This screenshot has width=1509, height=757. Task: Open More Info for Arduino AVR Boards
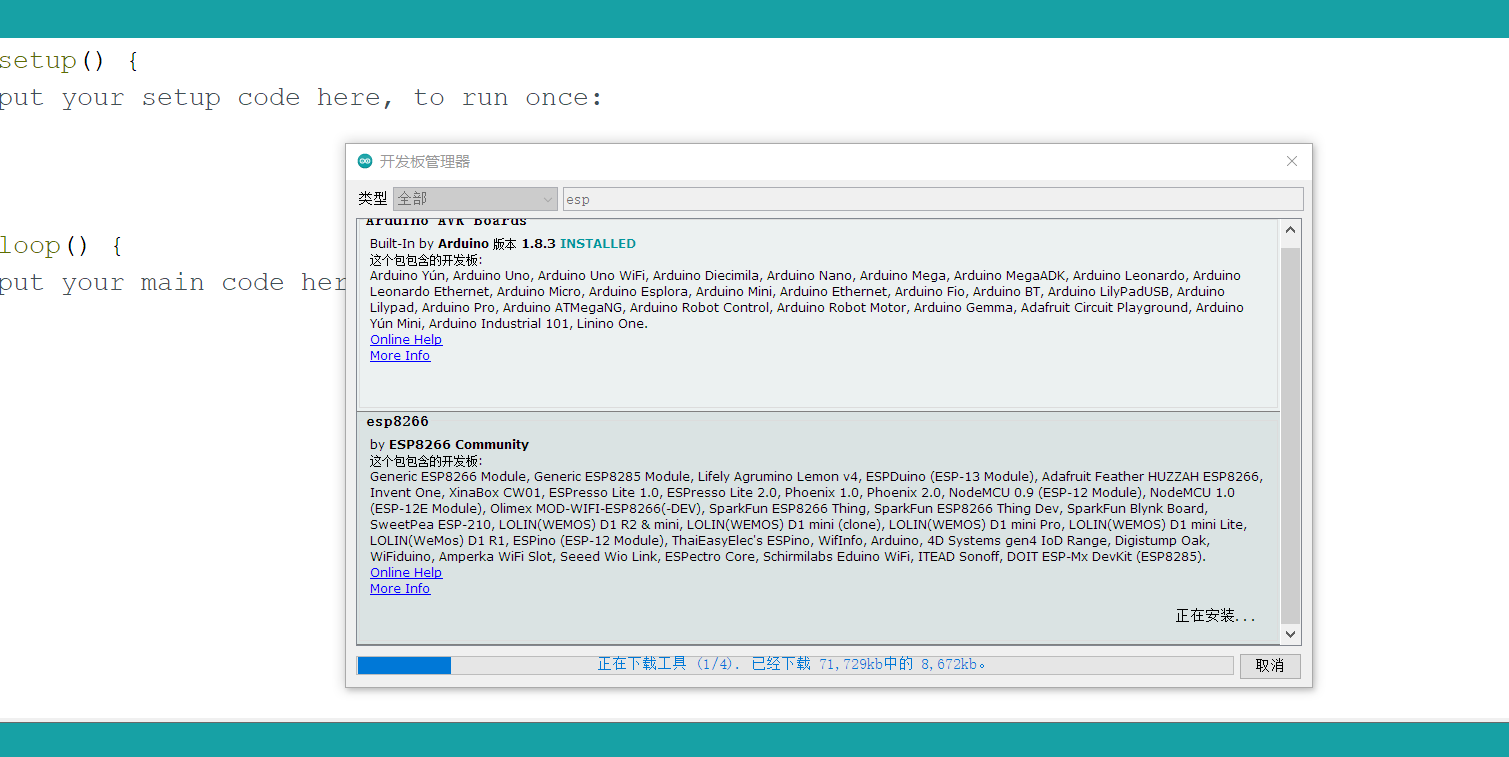[400, 356]
